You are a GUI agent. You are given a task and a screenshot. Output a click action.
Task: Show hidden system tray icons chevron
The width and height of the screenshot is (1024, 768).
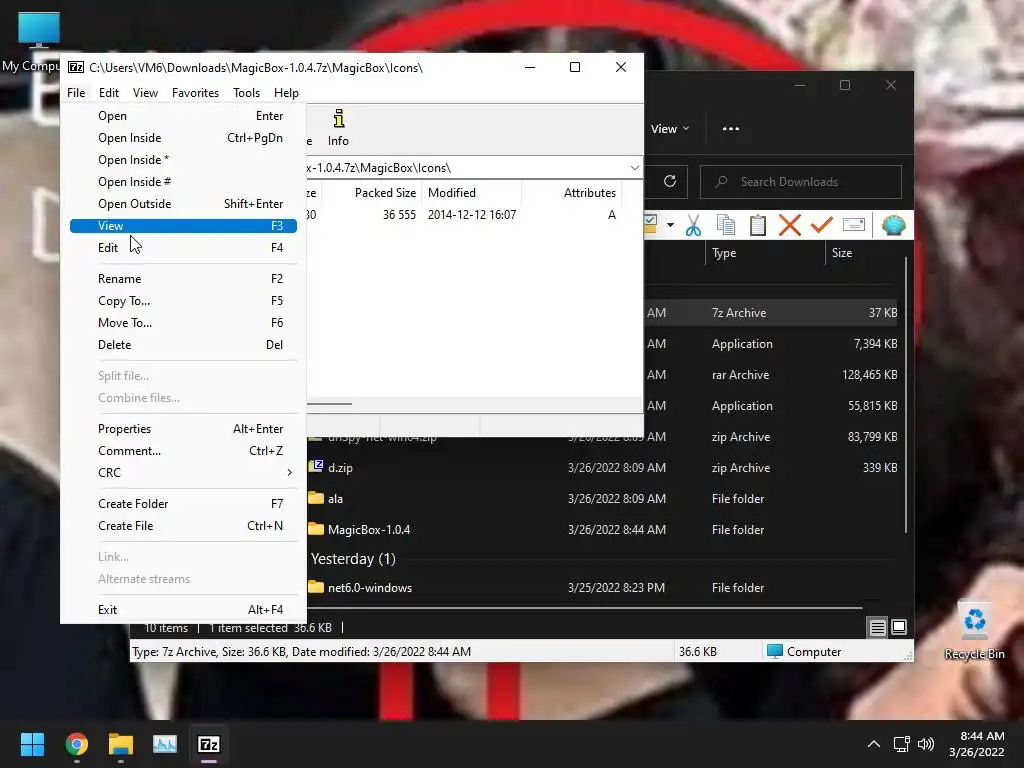pyautogui.click(x=873, y=744)
